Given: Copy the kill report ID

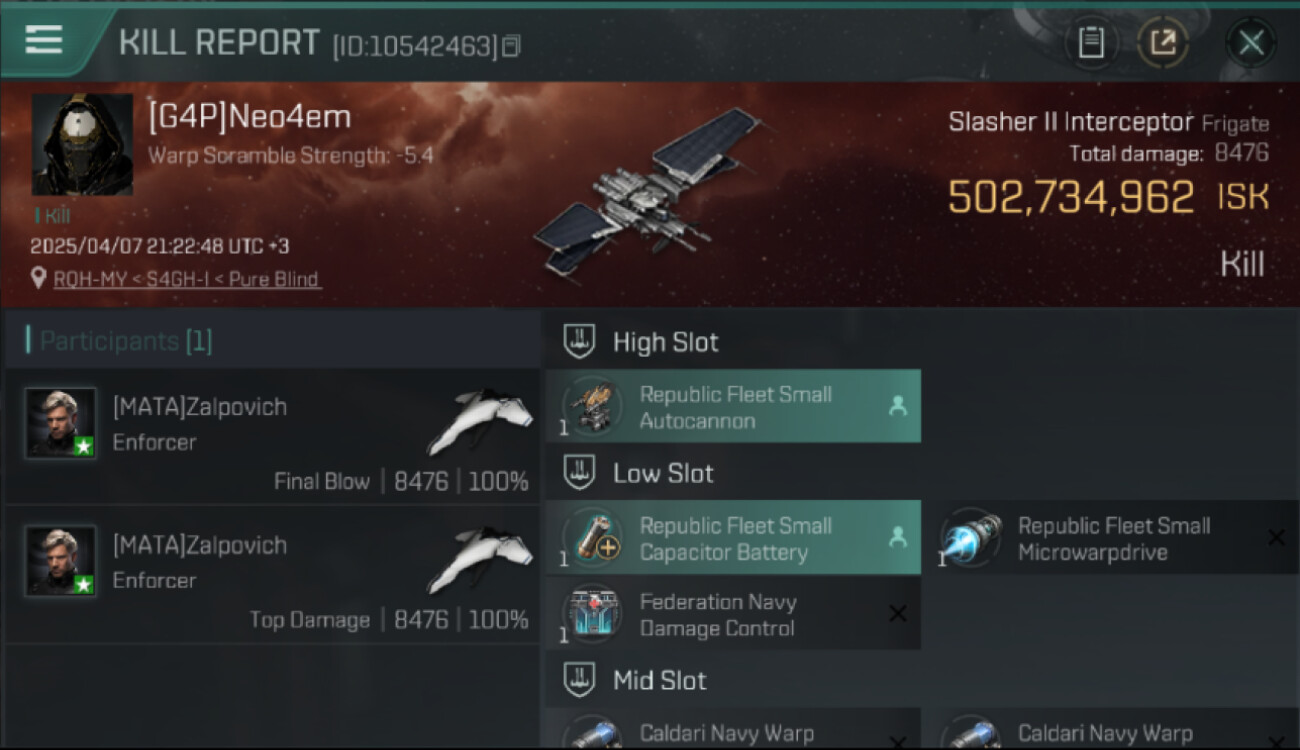Looking at the screenshot, I should coord(511,46).
